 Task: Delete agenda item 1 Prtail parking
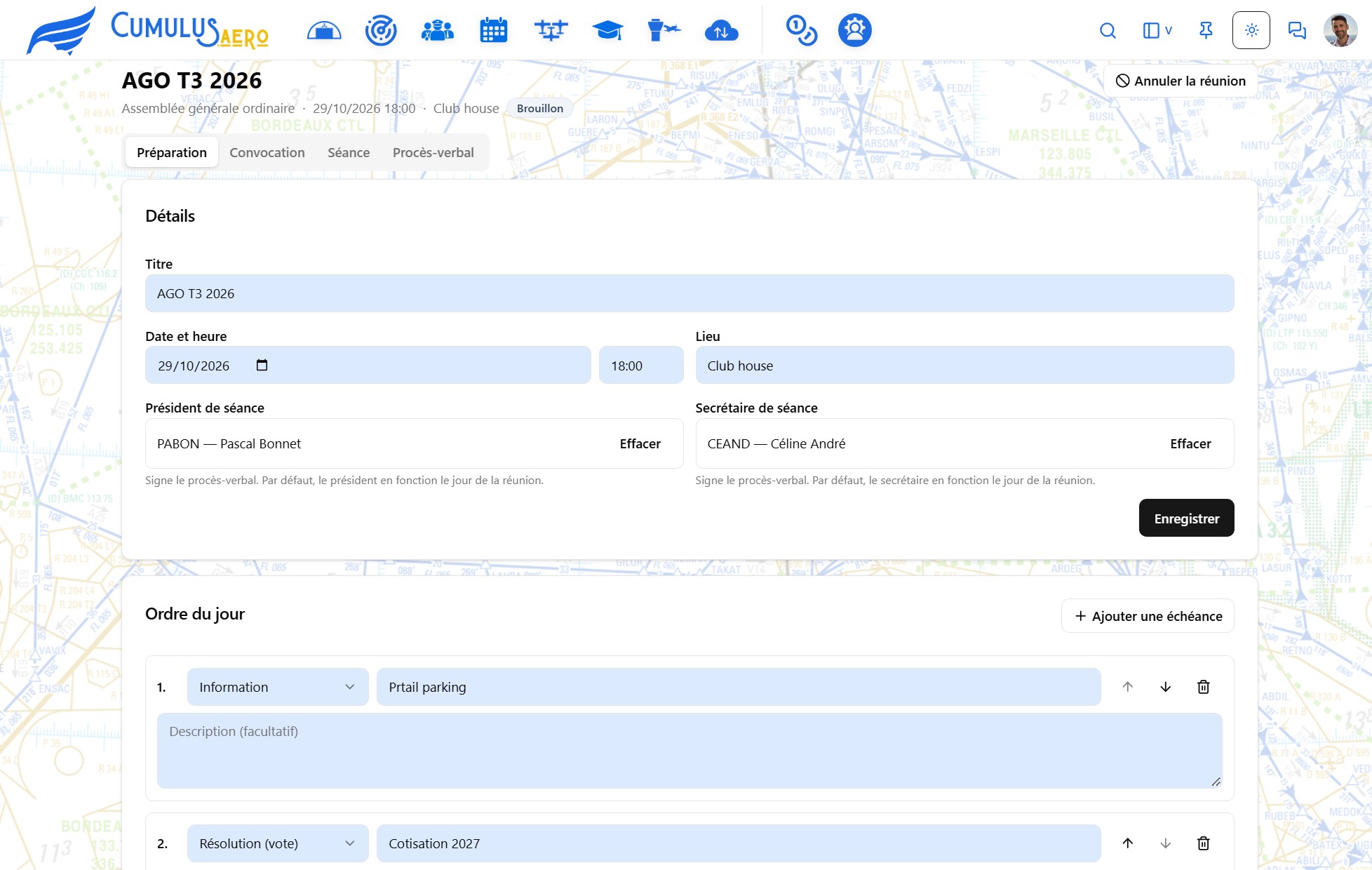click(1204, 687)
